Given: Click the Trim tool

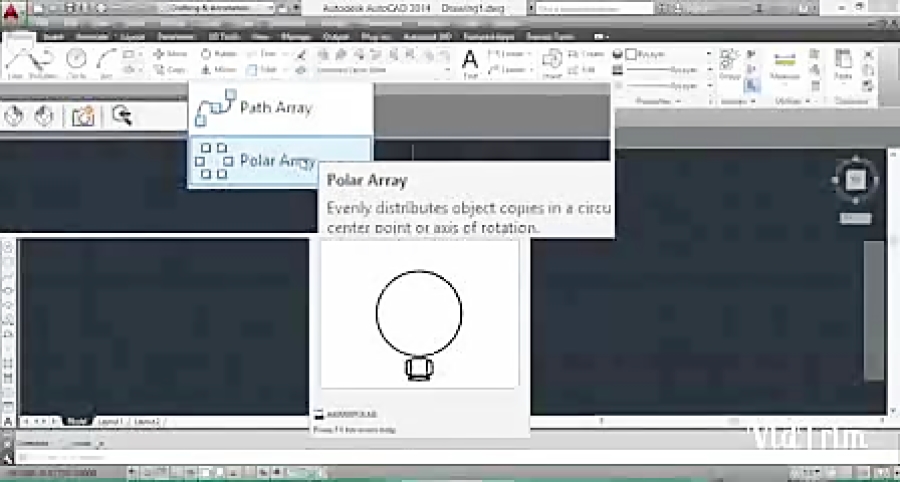Looking at the screenshot, I should pos(262,54).
